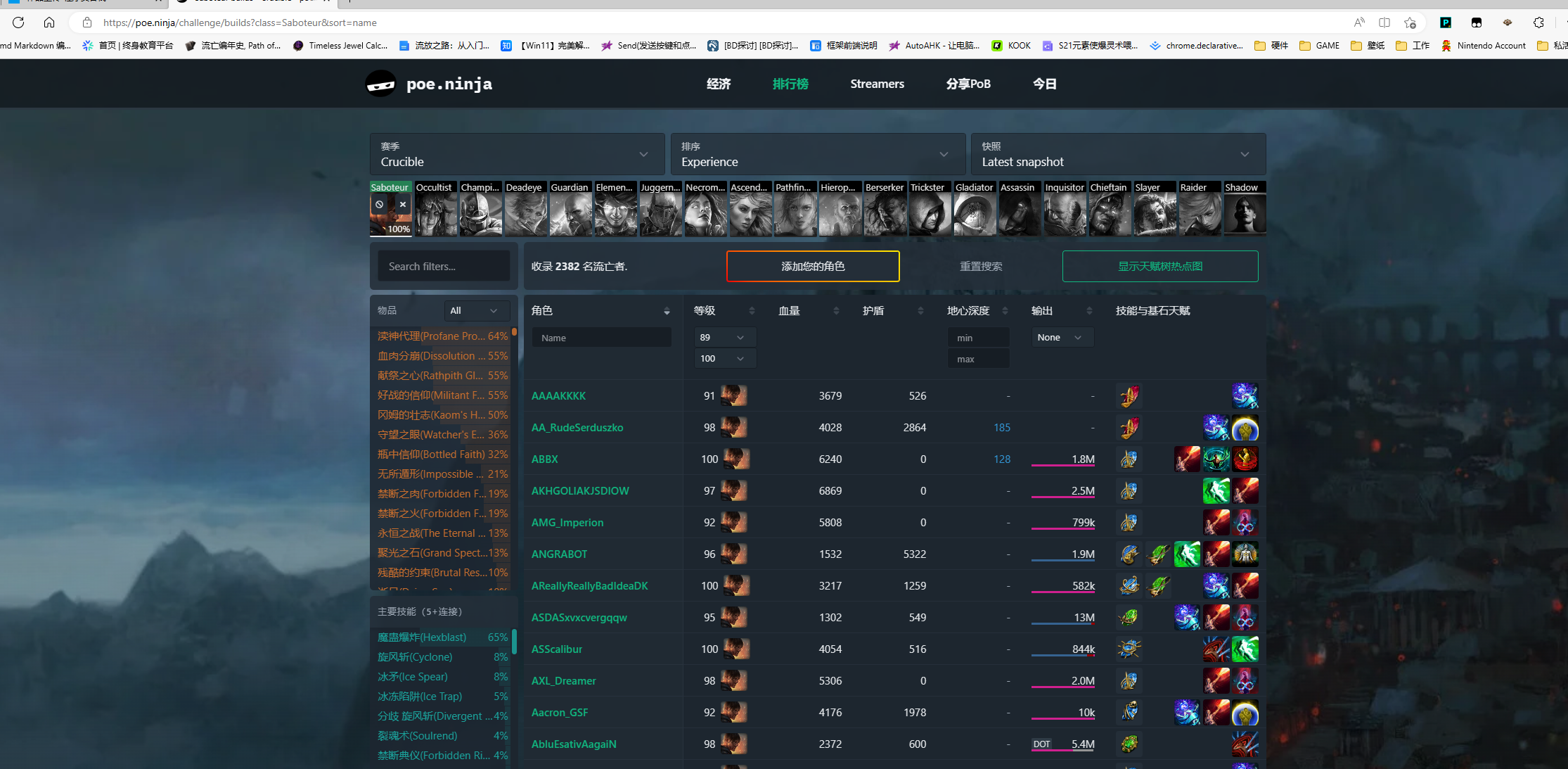Click the browser home icon

coord(49,23)
